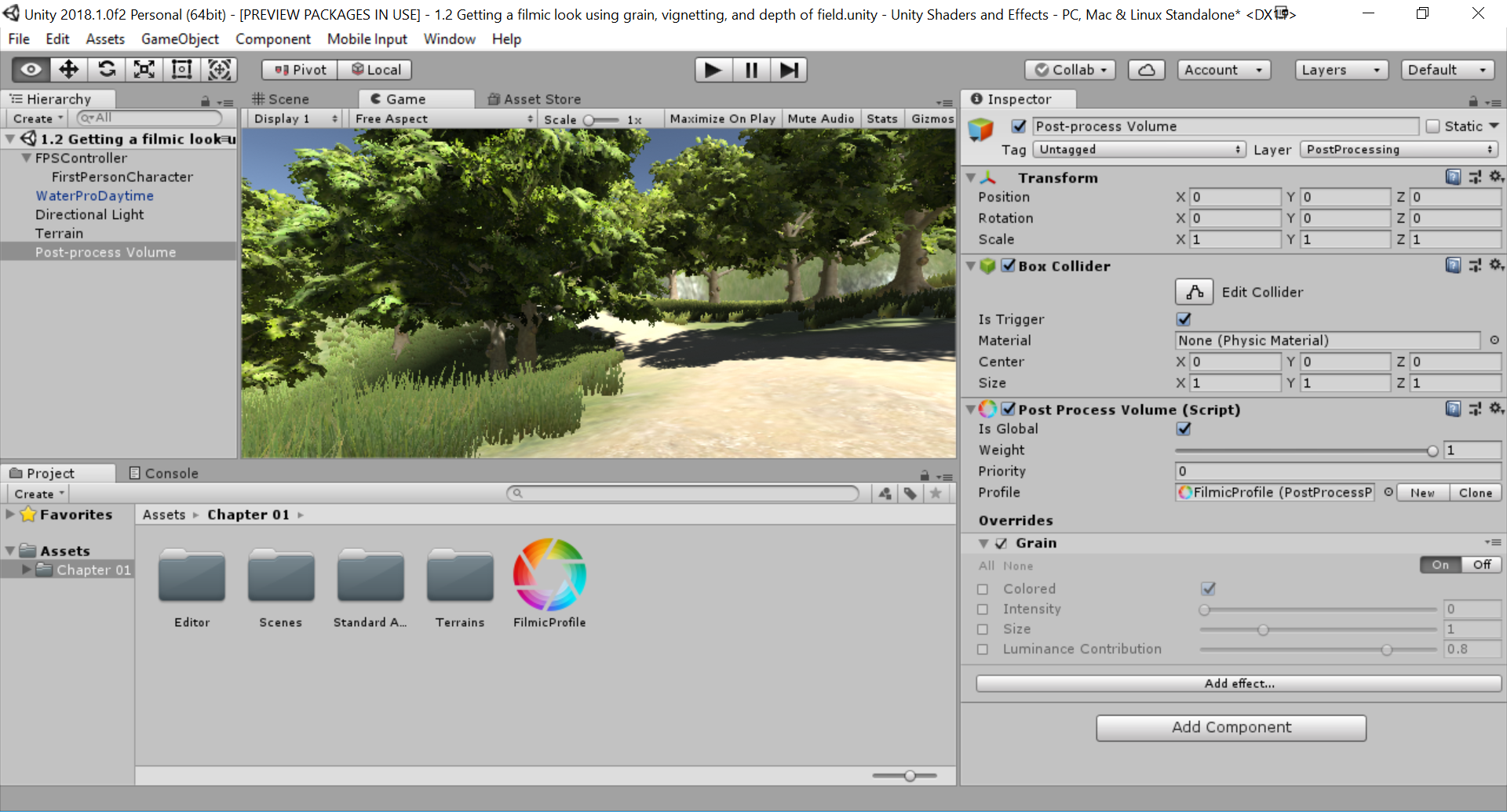Open the GameObject menu
This screenshot has height=812, width=1507.
[x=180, y=39]
